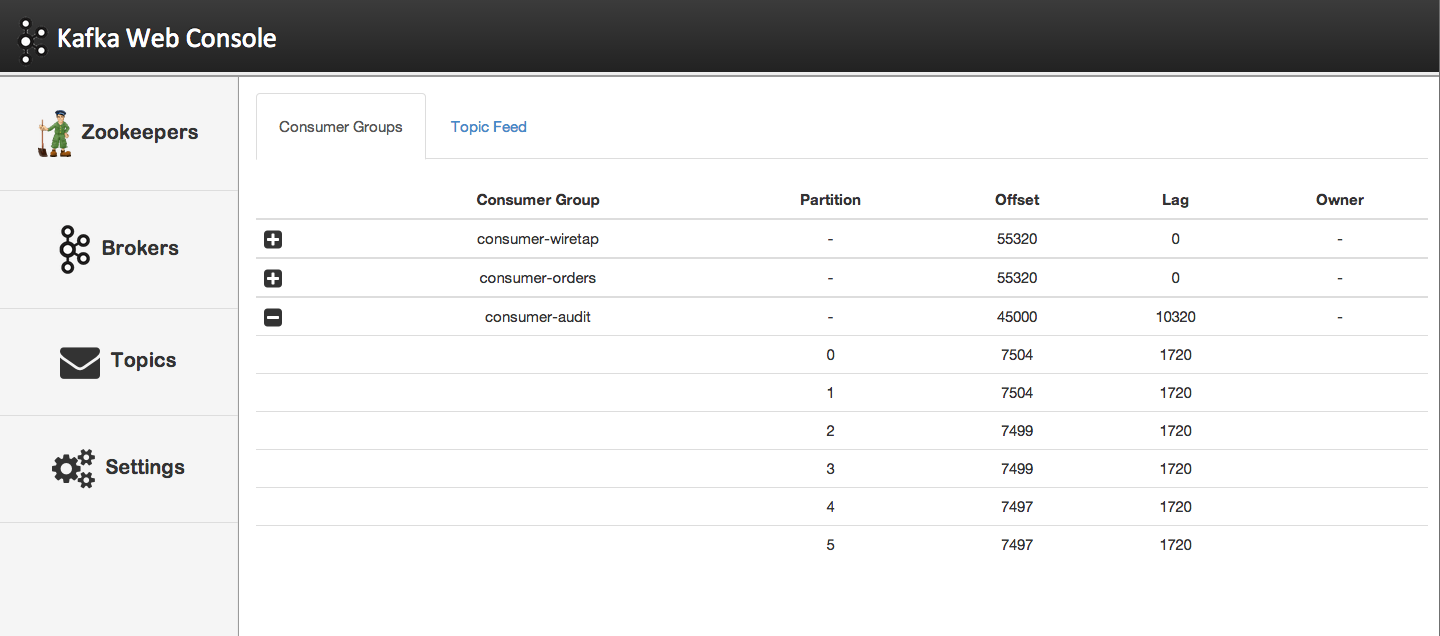Collapse the consumer-audit group row
Screen dimensions: 1440x636
point(273,317)
